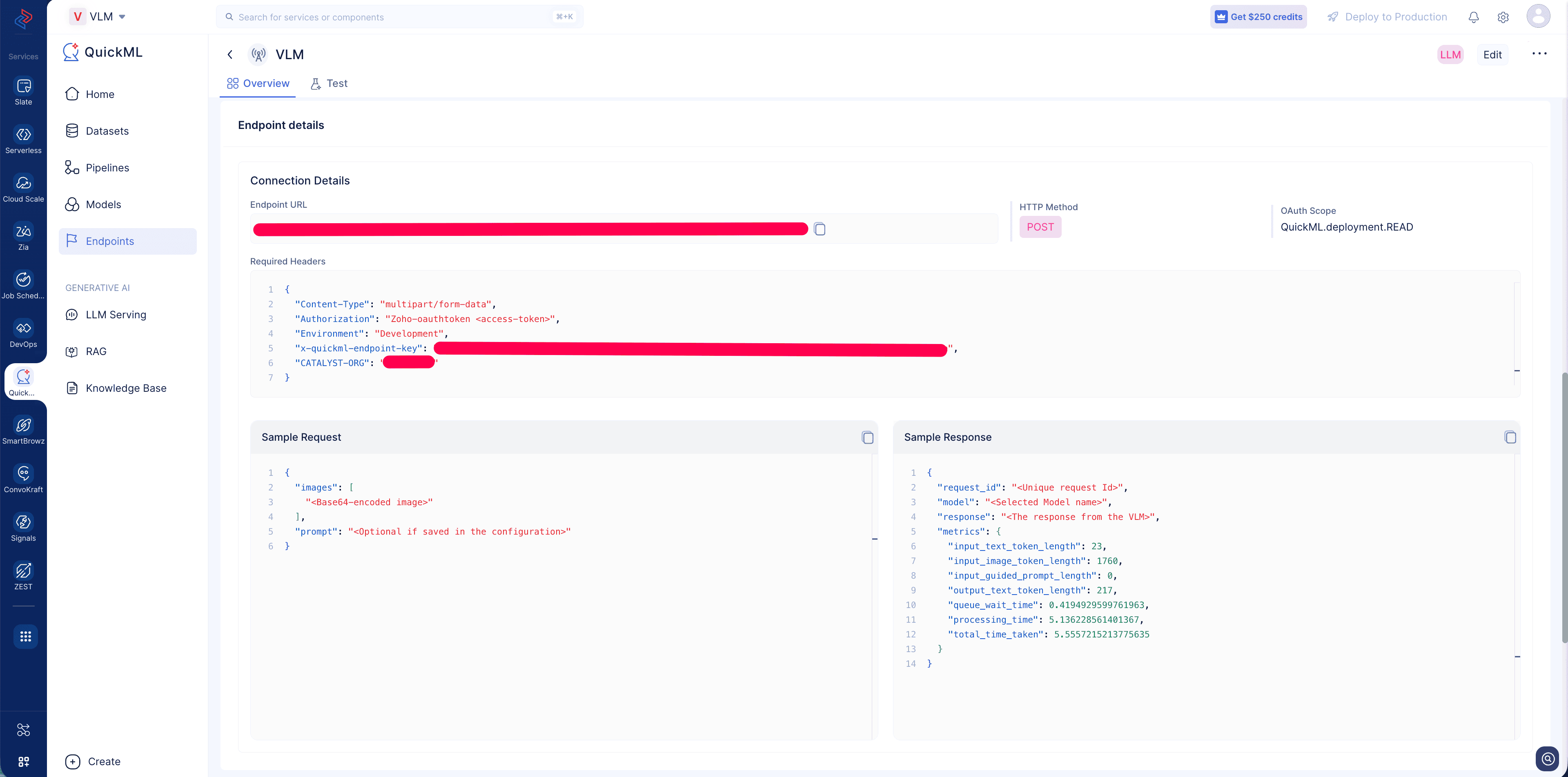Click the "request_id" line in Sample Response
The width and height of the screenshot is (1568, 777).
(x=1032, y=487)
